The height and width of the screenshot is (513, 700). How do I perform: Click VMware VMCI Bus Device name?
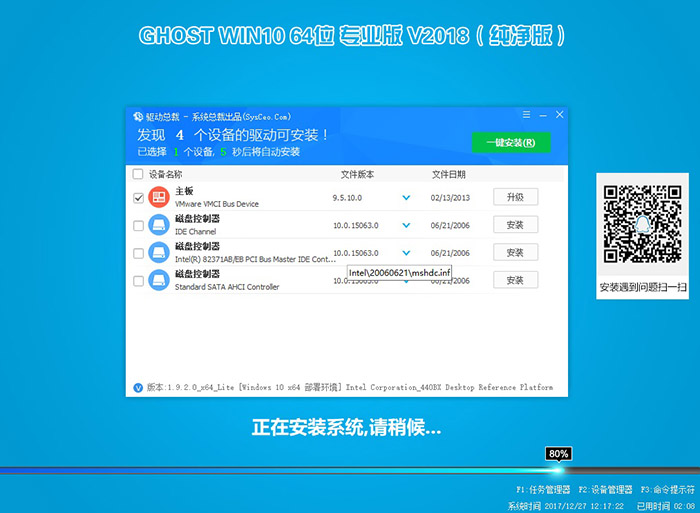[x=217, y=204]
